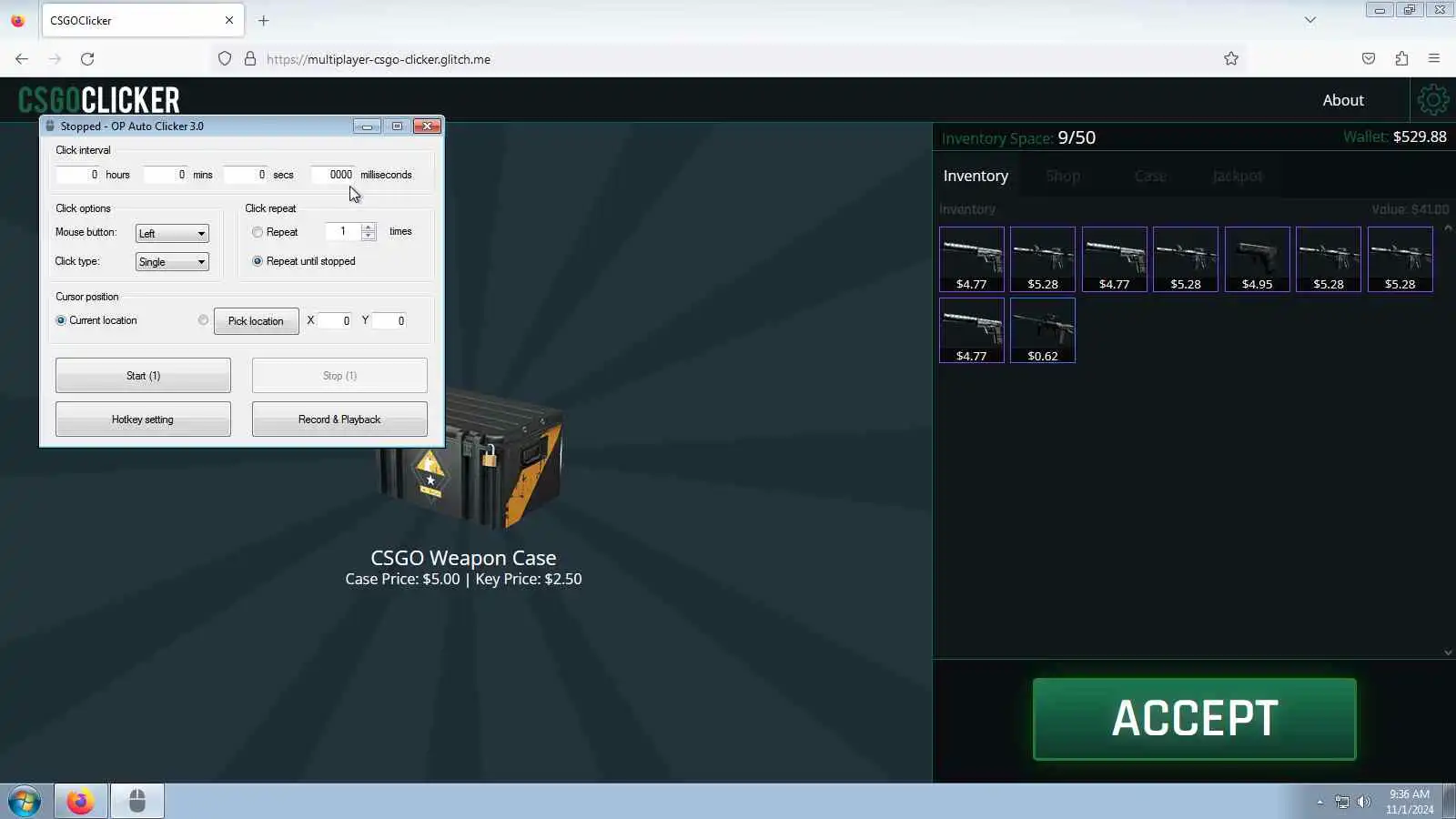1456x819 pixels.
Task: Open the Click type dropdown
Action: [172, 262]
